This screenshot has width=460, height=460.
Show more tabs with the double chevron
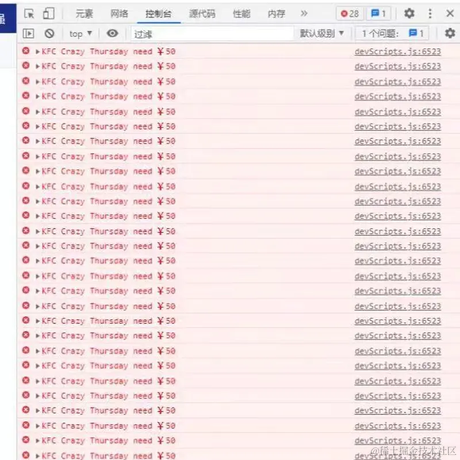(x=304, y=14)
